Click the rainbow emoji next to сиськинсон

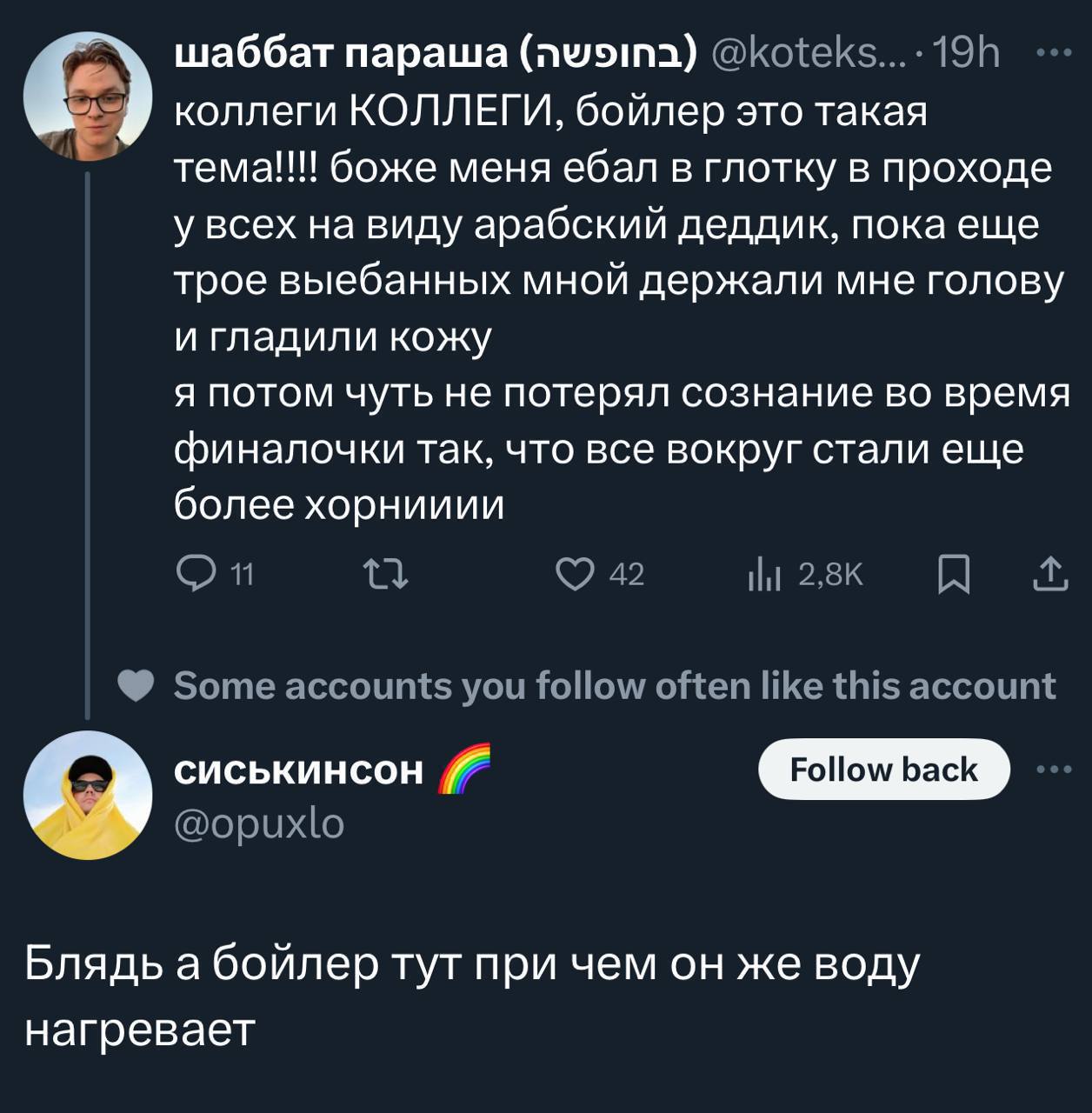(462, 770)
